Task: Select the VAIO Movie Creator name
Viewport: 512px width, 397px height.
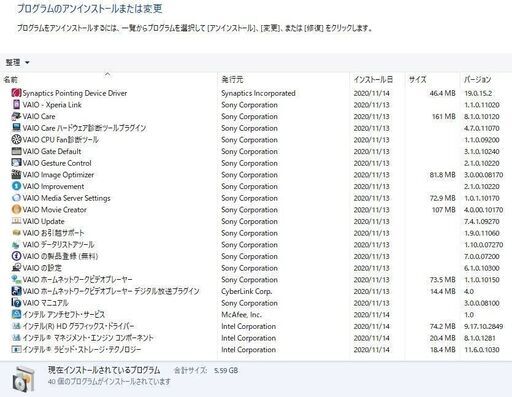Action: point(55,210)
